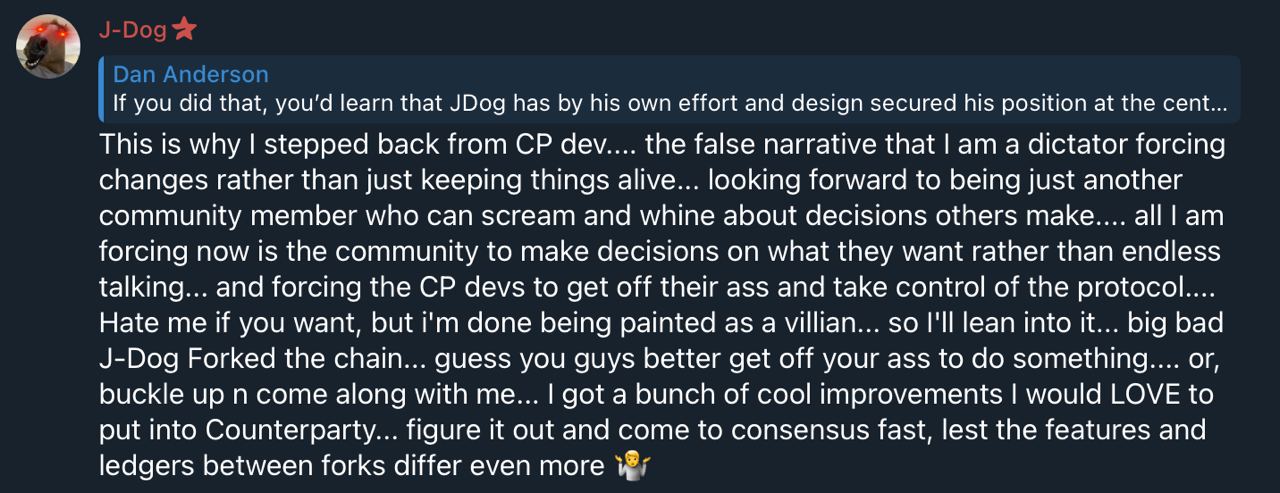This screenshot has width=1280, height=493.
Task: Click the shrugging person emoji at message end
Action: point(634,466)
